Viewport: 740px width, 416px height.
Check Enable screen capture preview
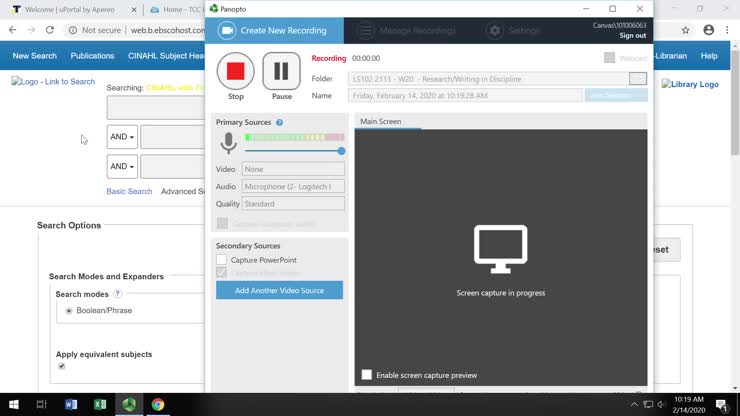367,375
